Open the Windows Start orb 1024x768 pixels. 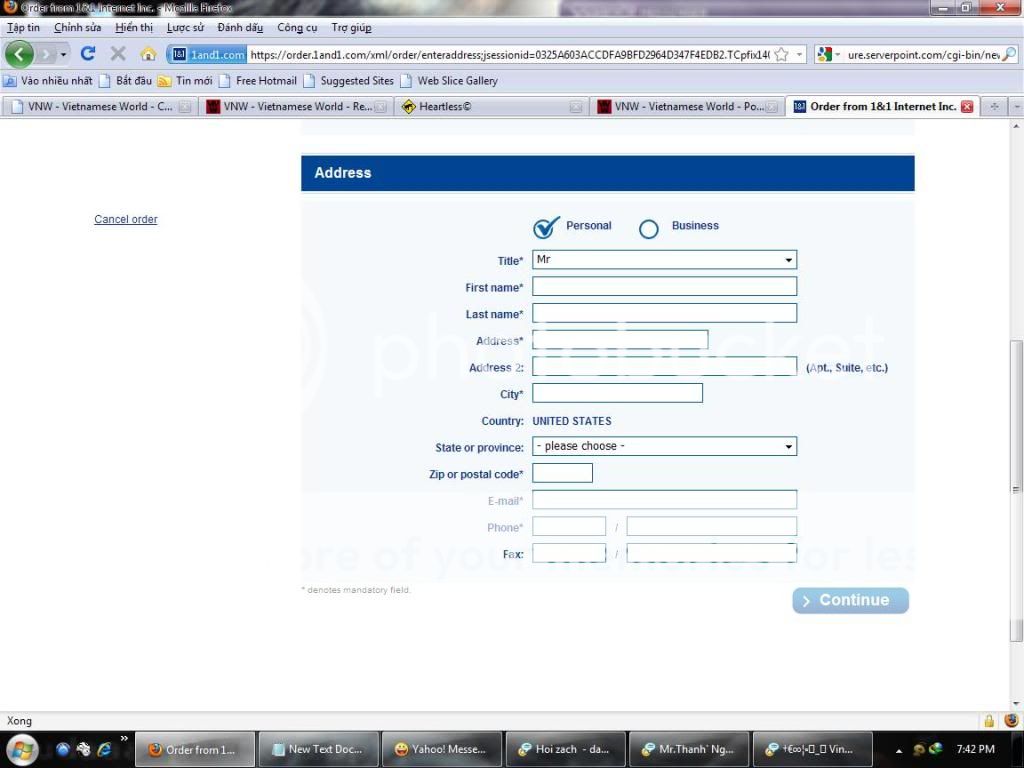(x=21, y=749)
